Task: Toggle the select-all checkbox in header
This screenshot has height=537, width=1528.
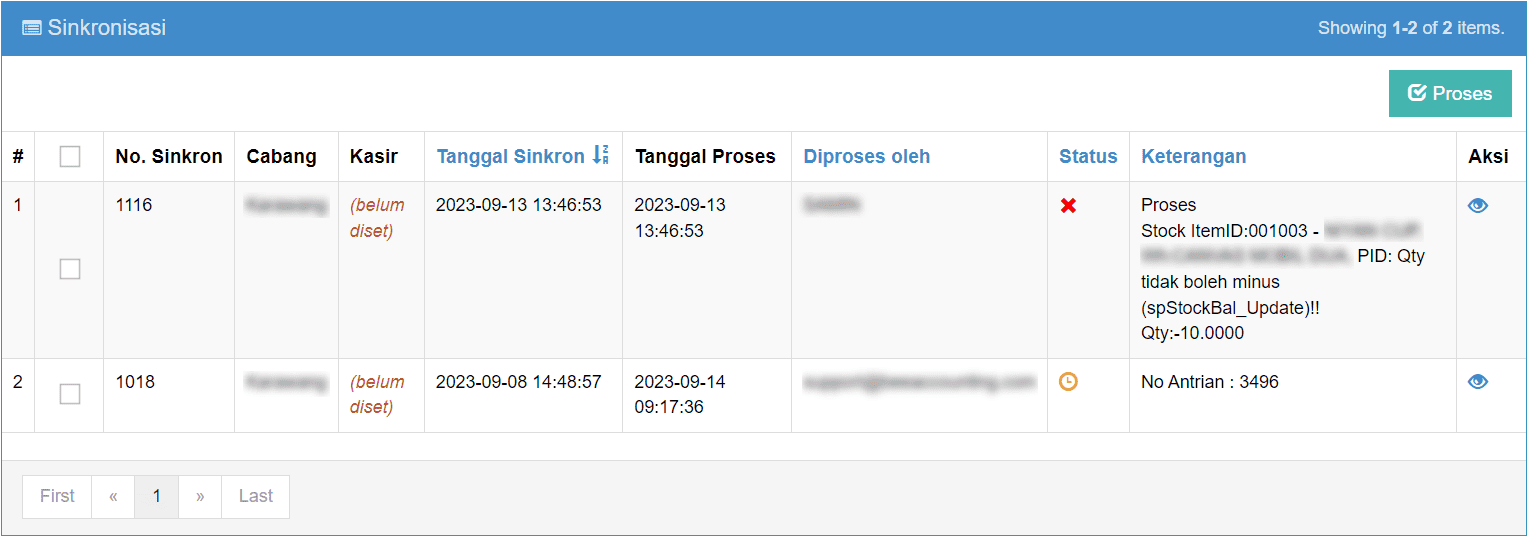Action: (70, 156)
